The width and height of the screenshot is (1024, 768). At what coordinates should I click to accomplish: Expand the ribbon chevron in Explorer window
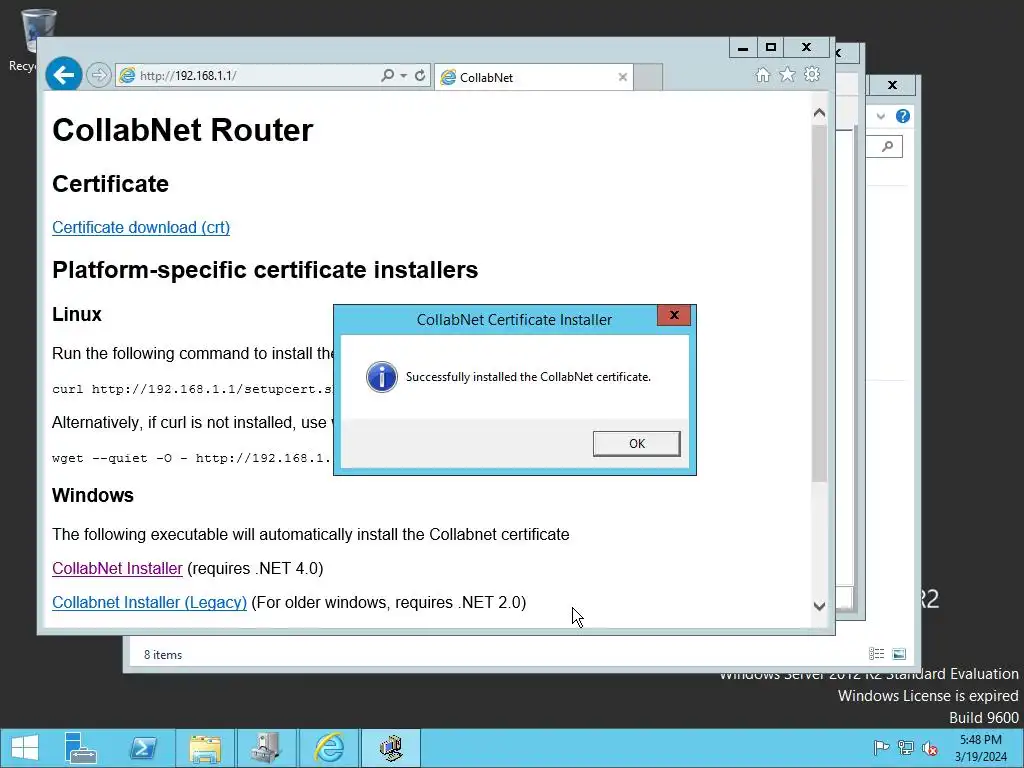[881, 116]
